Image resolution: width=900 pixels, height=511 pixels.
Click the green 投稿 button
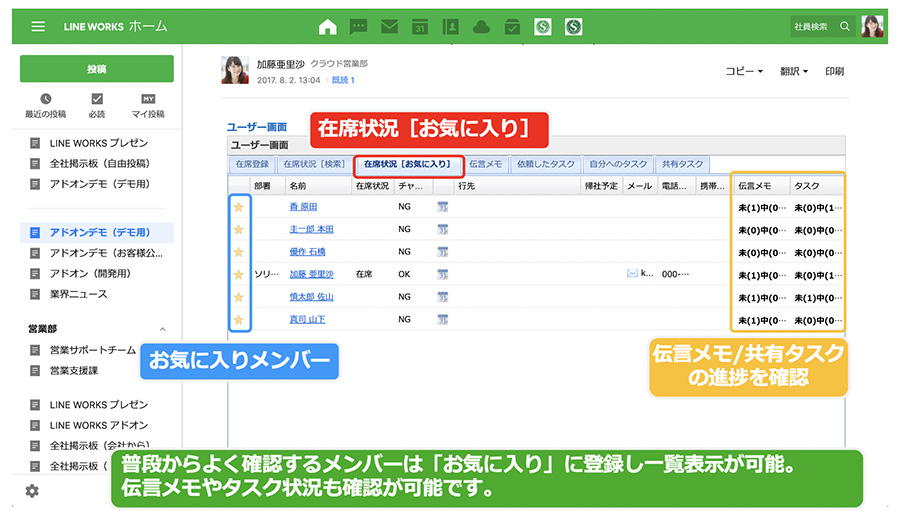click(97, 69)
